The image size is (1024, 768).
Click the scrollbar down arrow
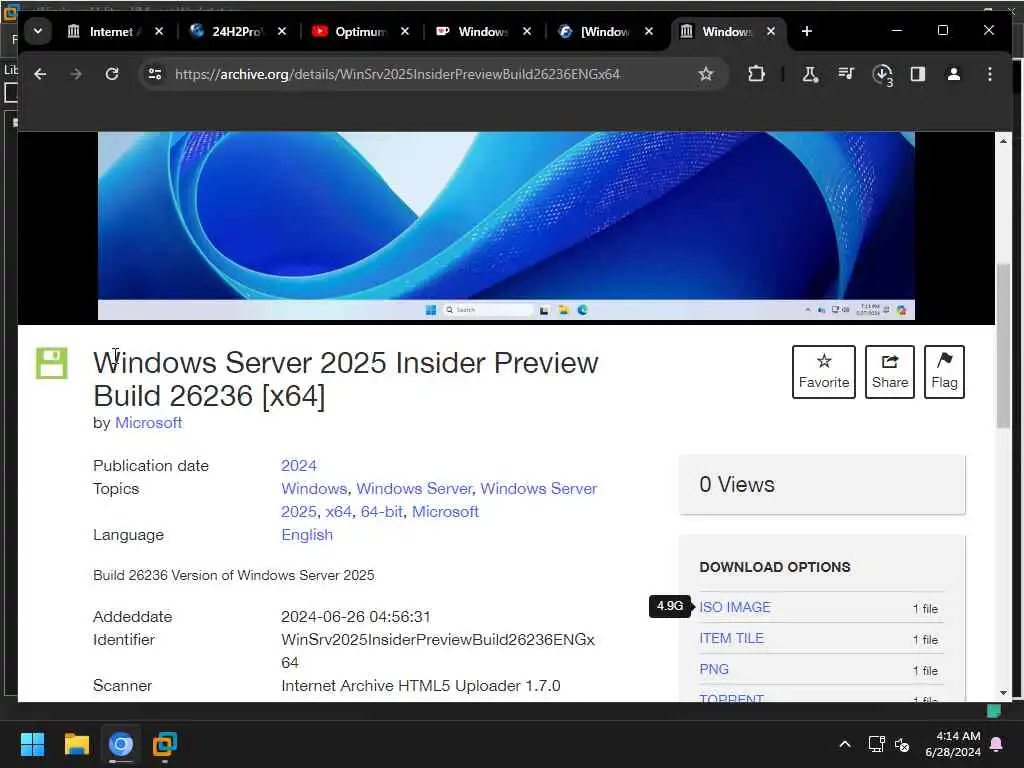[1003, 693]
